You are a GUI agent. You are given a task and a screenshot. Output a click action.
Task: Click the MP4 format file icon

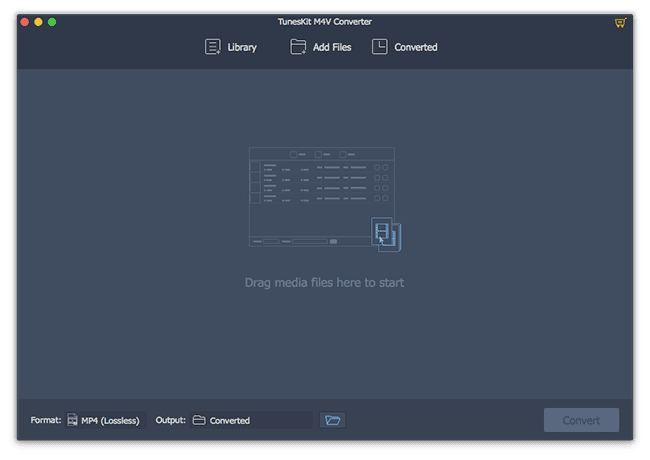[73, 420]
